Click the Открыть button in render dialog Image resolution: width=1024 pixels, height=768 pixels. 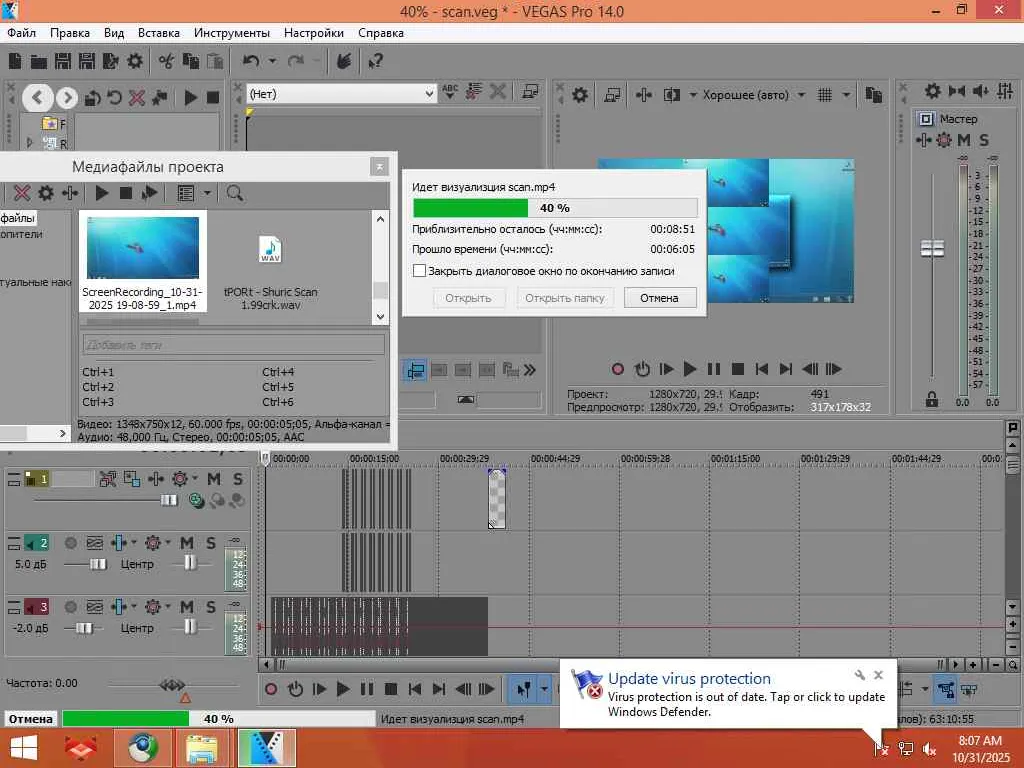[468, 298]
